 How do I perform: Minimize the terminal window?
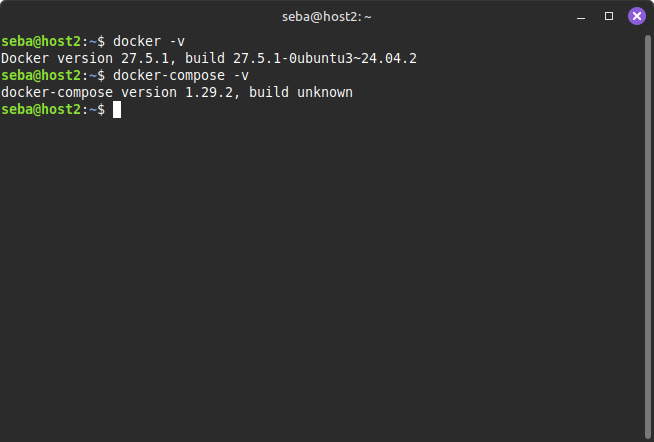[x=582, y=16]
